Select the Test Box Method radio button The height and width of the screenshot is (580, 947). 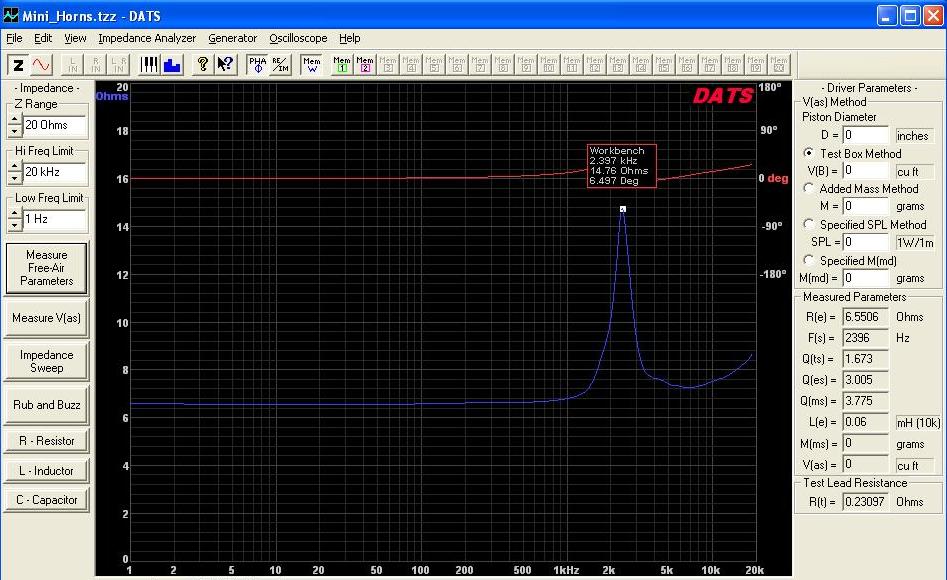coord(809,153)
